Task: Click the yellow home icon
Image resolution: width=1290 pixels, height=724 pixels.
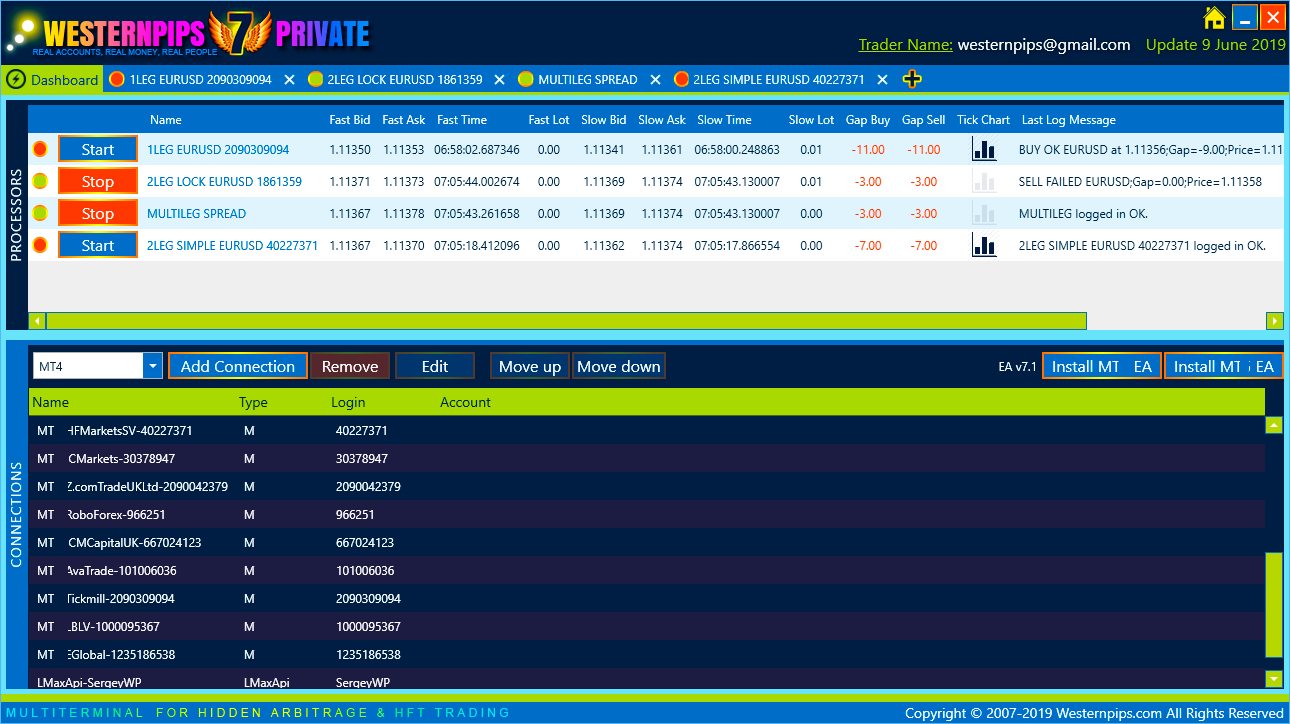Action: pos(1214,17)
